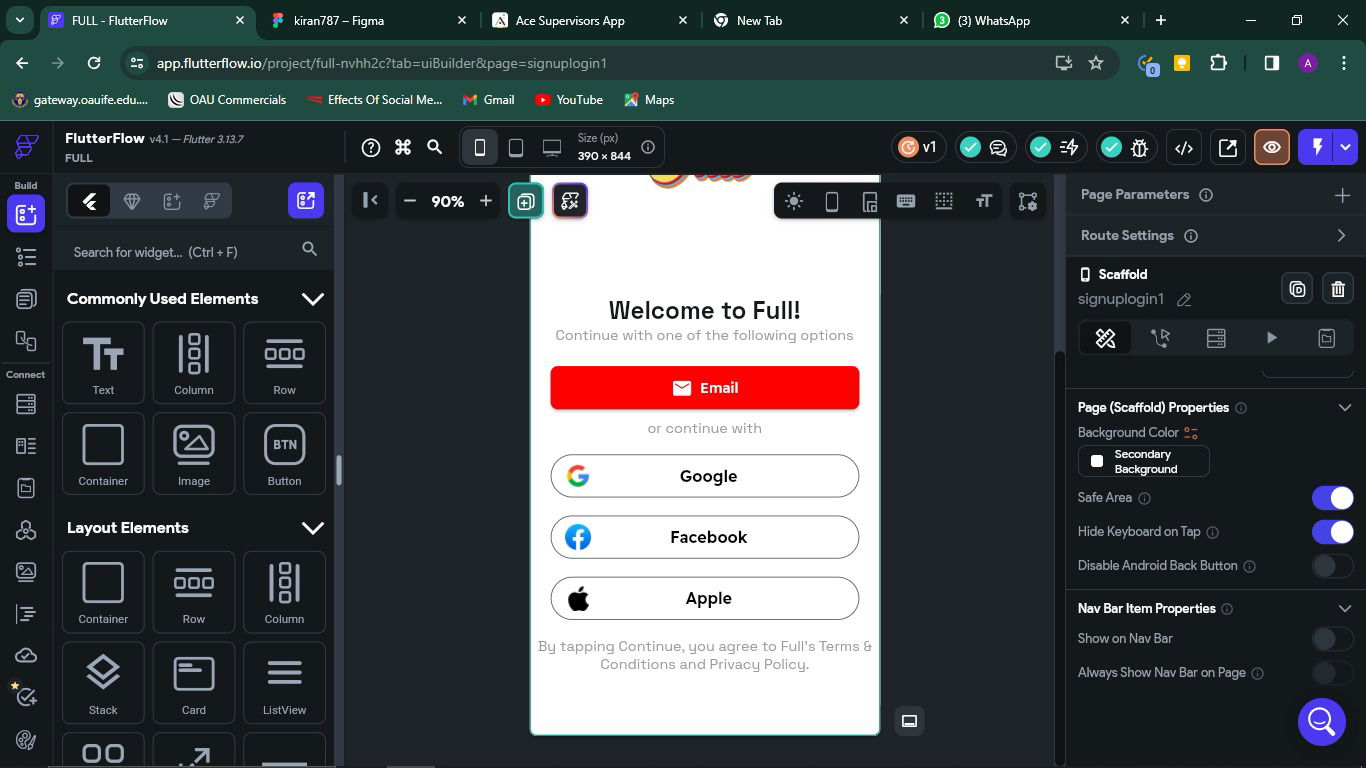Viewport: 1366px width, 768px height.
Task: Expand the Route Settings section
Action: point(1341,236)
